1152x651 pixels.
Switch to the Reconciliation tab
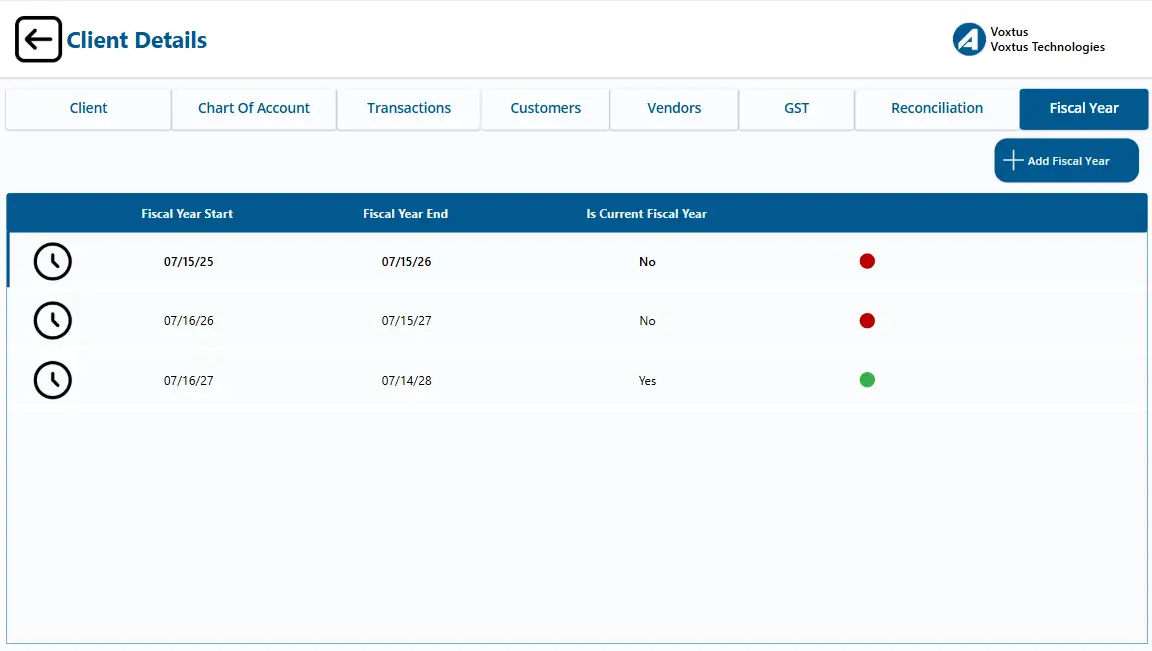(937, 109)
